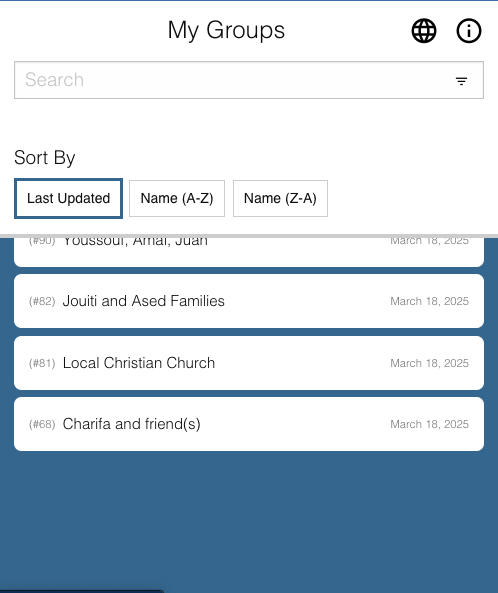498x593 pixels.
Task: Open the globe language selector
Action: coord(424,31)
